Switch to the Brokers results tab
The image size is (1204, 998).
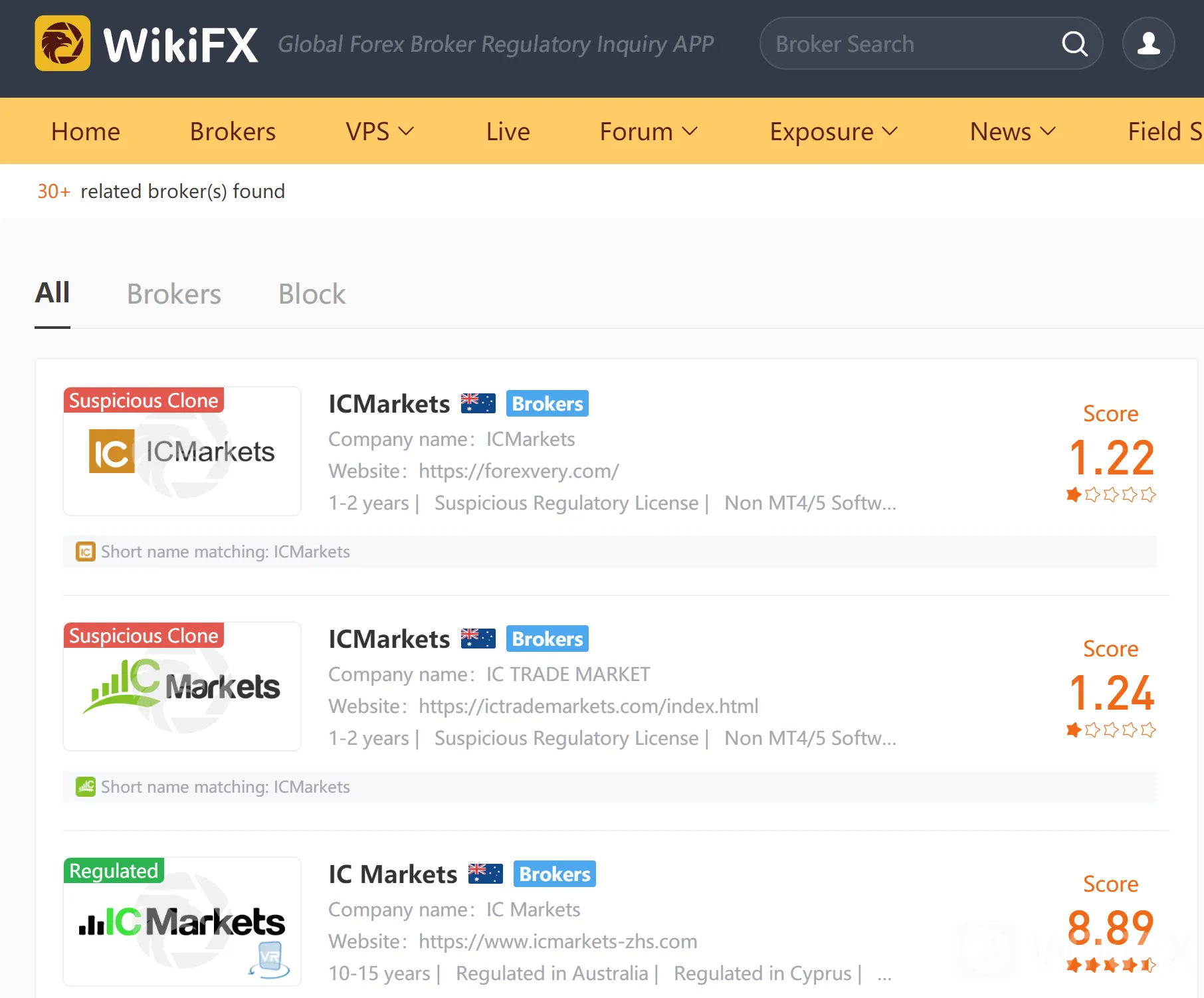pos(174,294)
